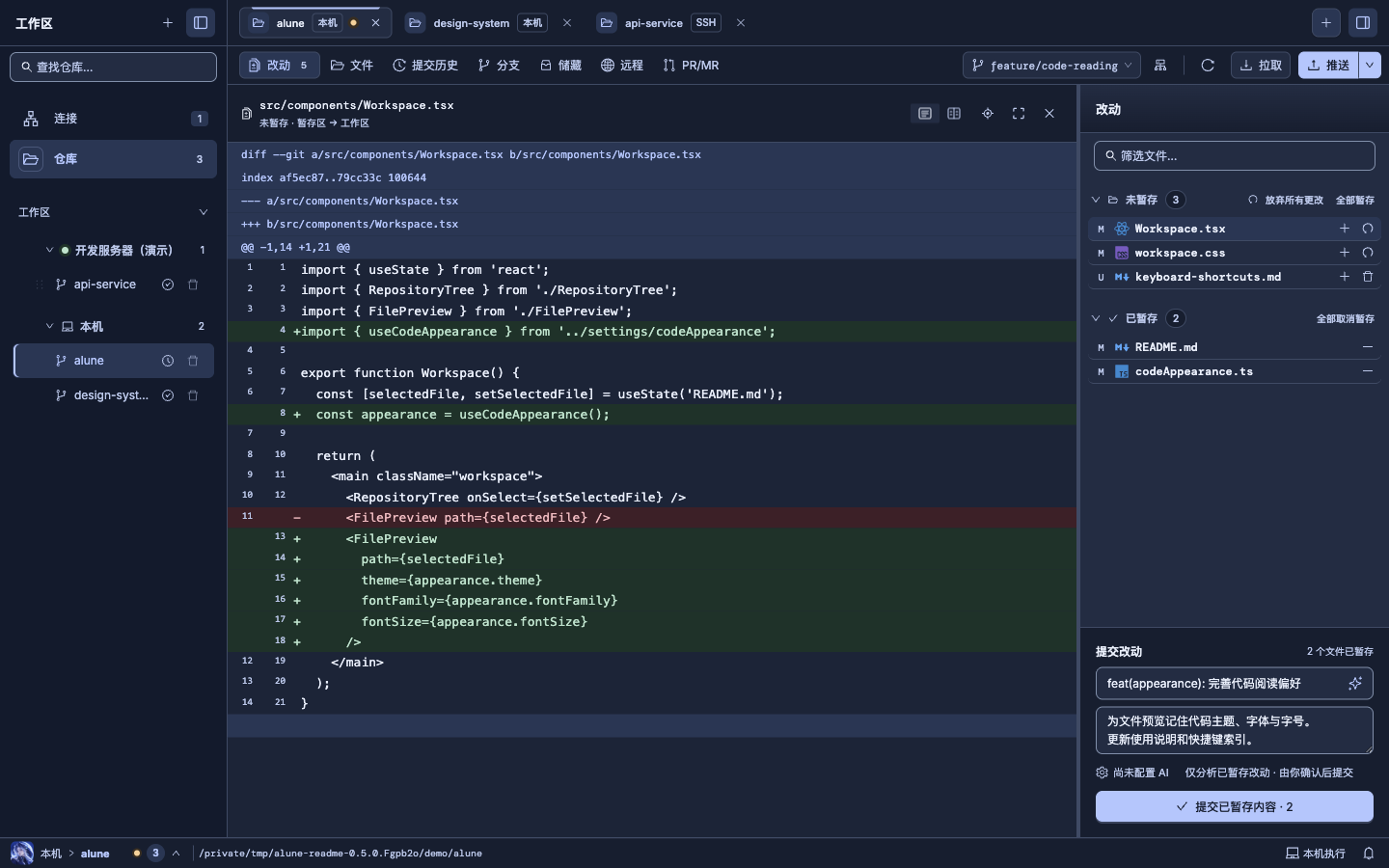Toggle the right panel layout icon

pyautogui.click(x=1363, y=22)
